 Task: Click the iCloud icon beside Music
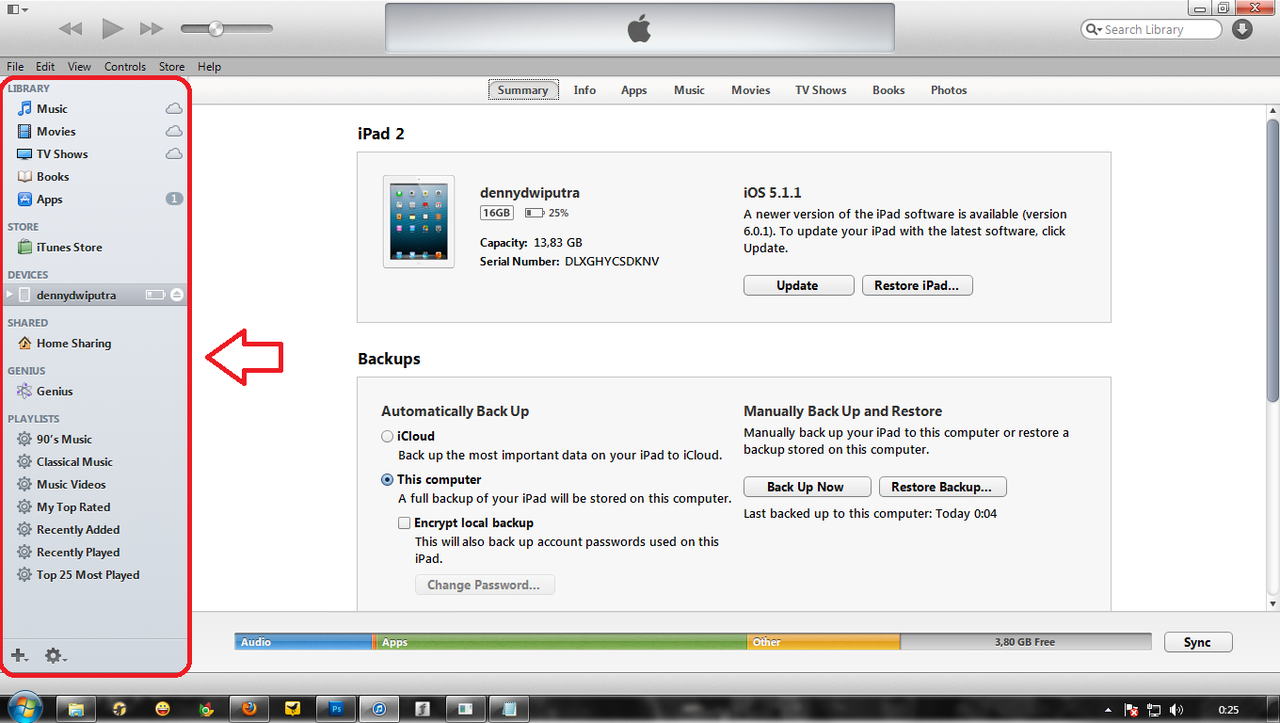pos(174,108)
